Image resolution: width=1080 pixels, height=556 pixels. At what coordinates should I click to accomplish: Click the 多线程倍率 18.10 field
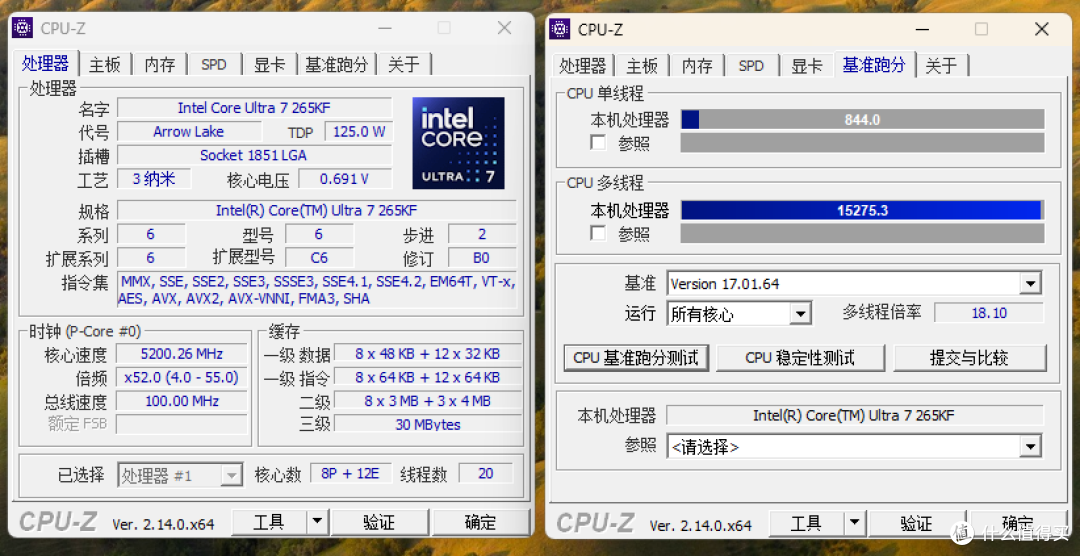tap(988, 313)
